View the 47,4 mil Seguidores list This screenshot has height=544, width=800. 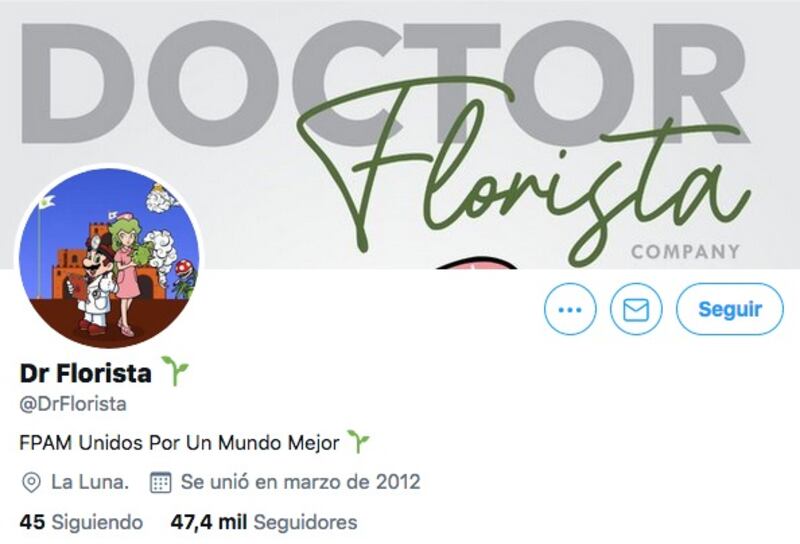point(264,522)
